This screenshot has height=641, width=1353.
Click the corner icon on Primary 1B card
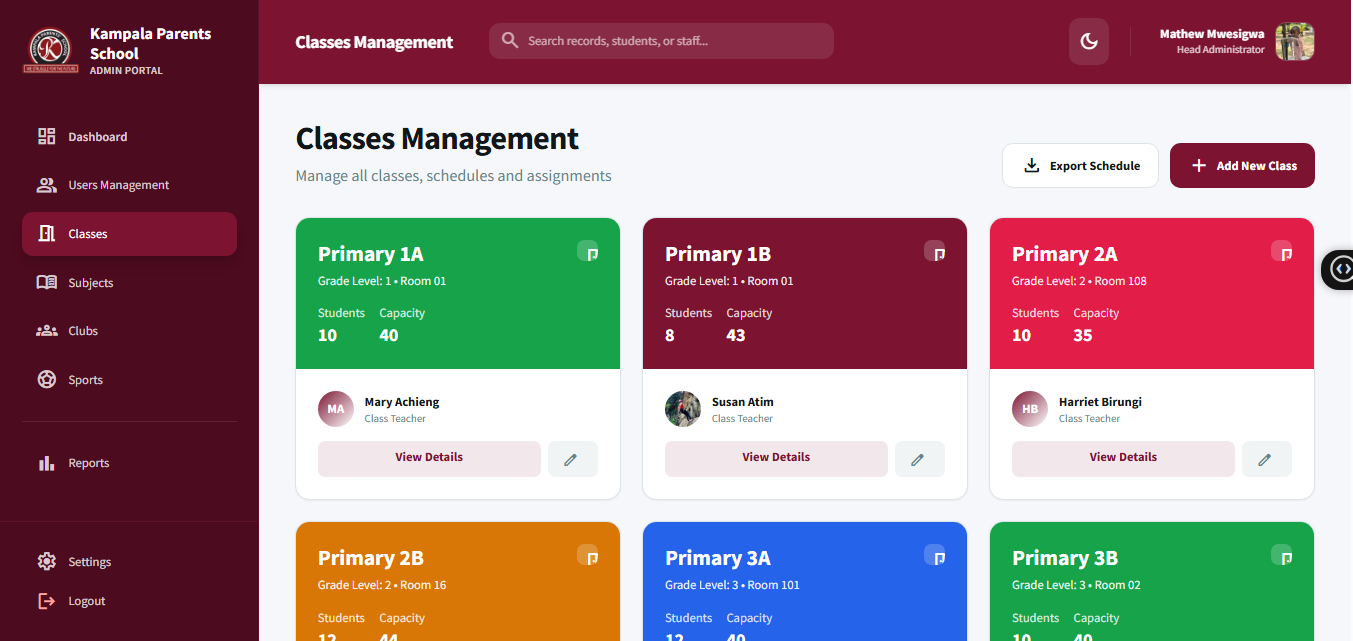click(x=935, y=252)
